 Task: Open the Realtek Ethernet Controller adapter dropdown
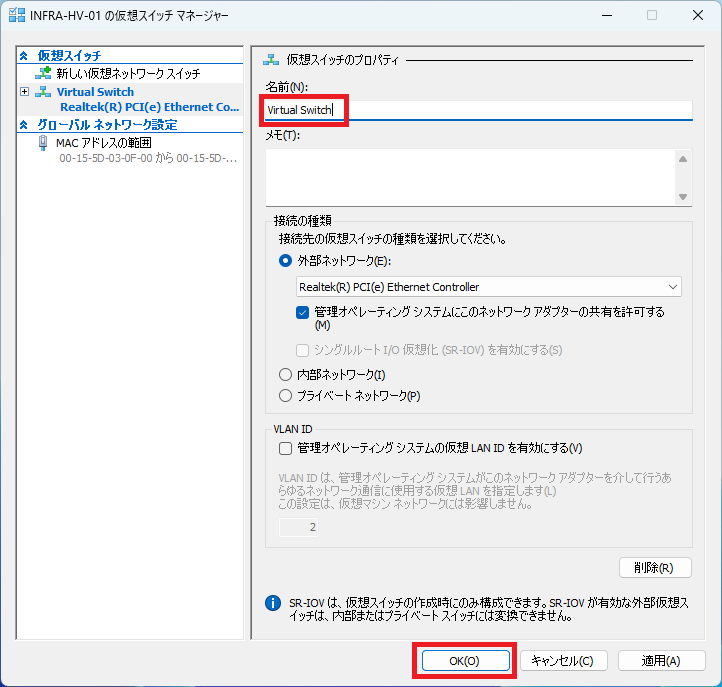click(489, 287)
